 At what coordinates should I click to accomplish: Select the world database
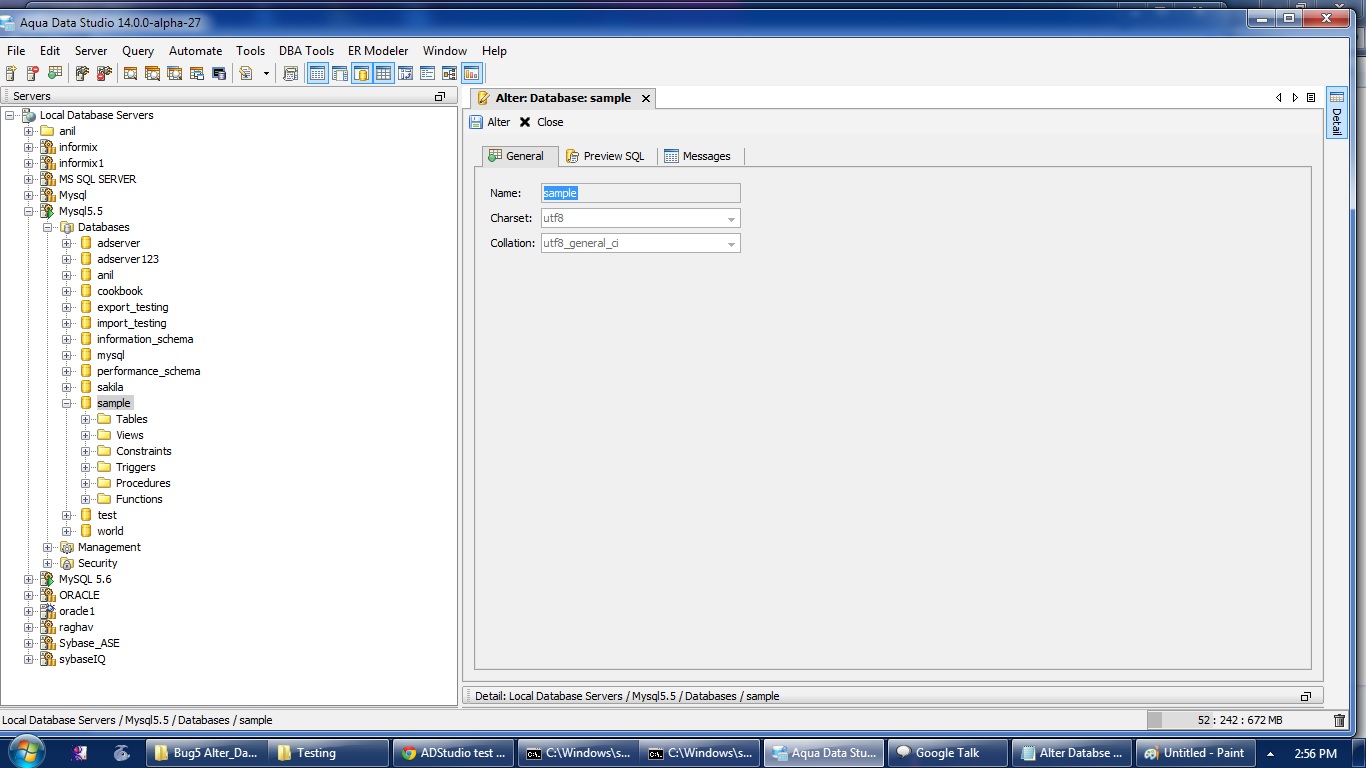110,531
